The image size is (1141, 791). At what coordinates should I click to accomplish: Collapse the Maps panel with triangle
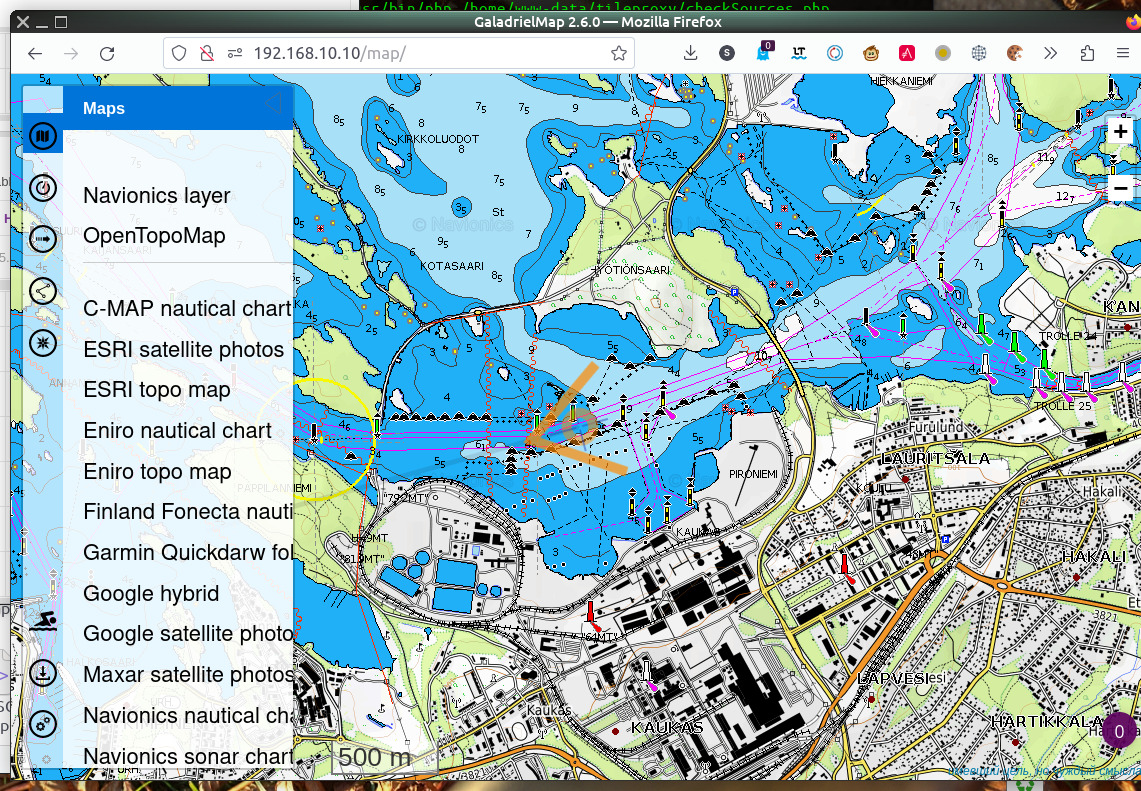point(274,104)
